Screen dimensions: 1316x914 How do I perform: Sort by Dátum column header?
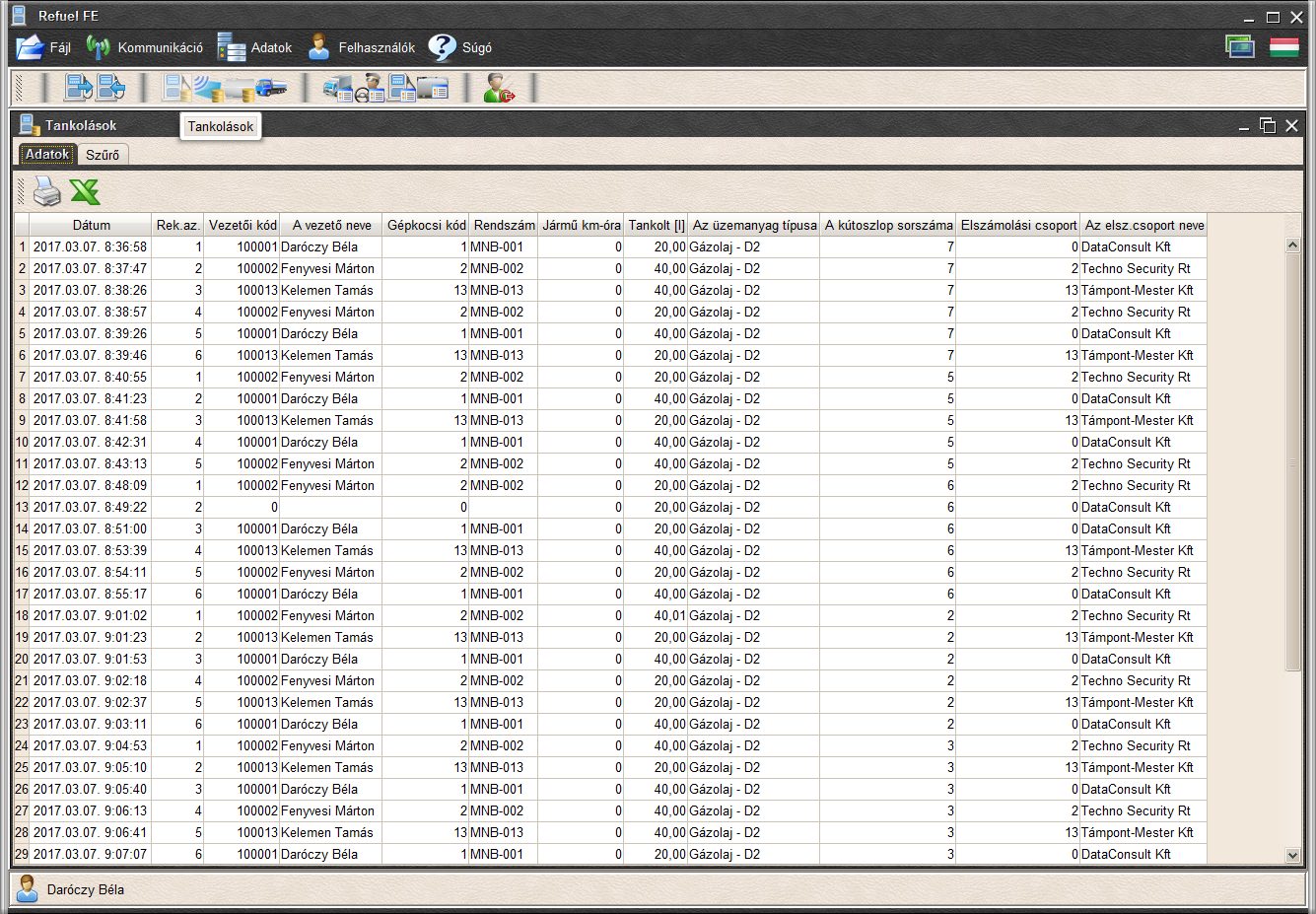click(x=91, y=225)
